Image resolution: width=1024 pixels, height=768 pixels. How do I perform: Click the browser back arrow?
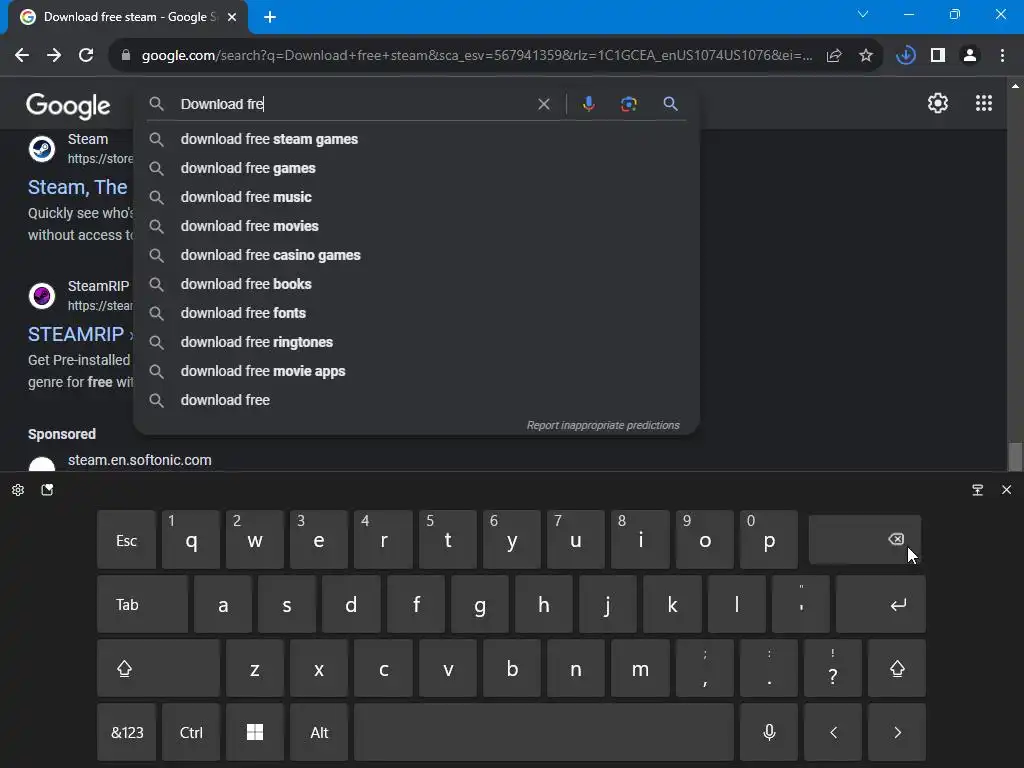point(22,56)
